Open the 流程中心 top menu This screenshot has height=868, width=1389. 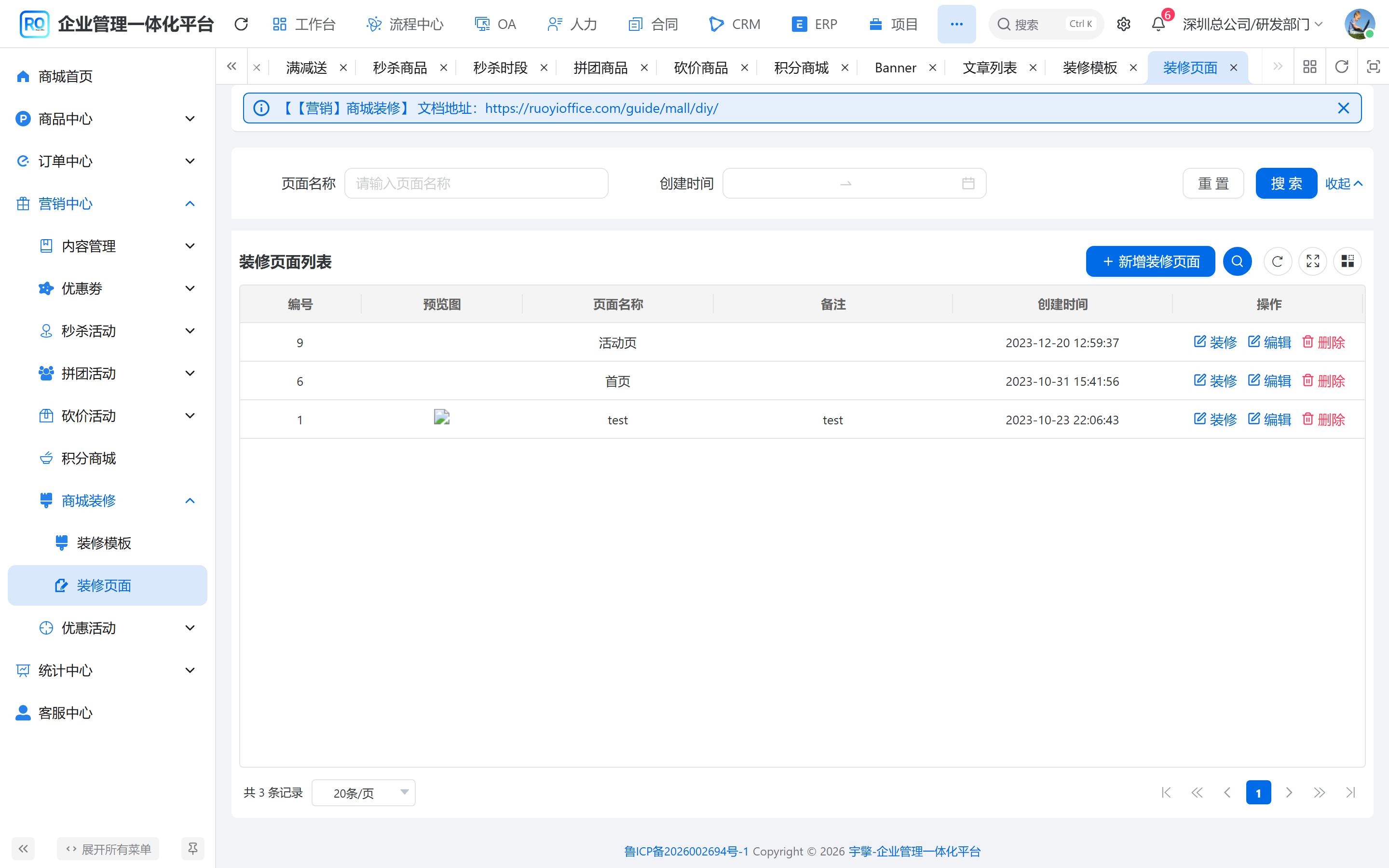405,24
